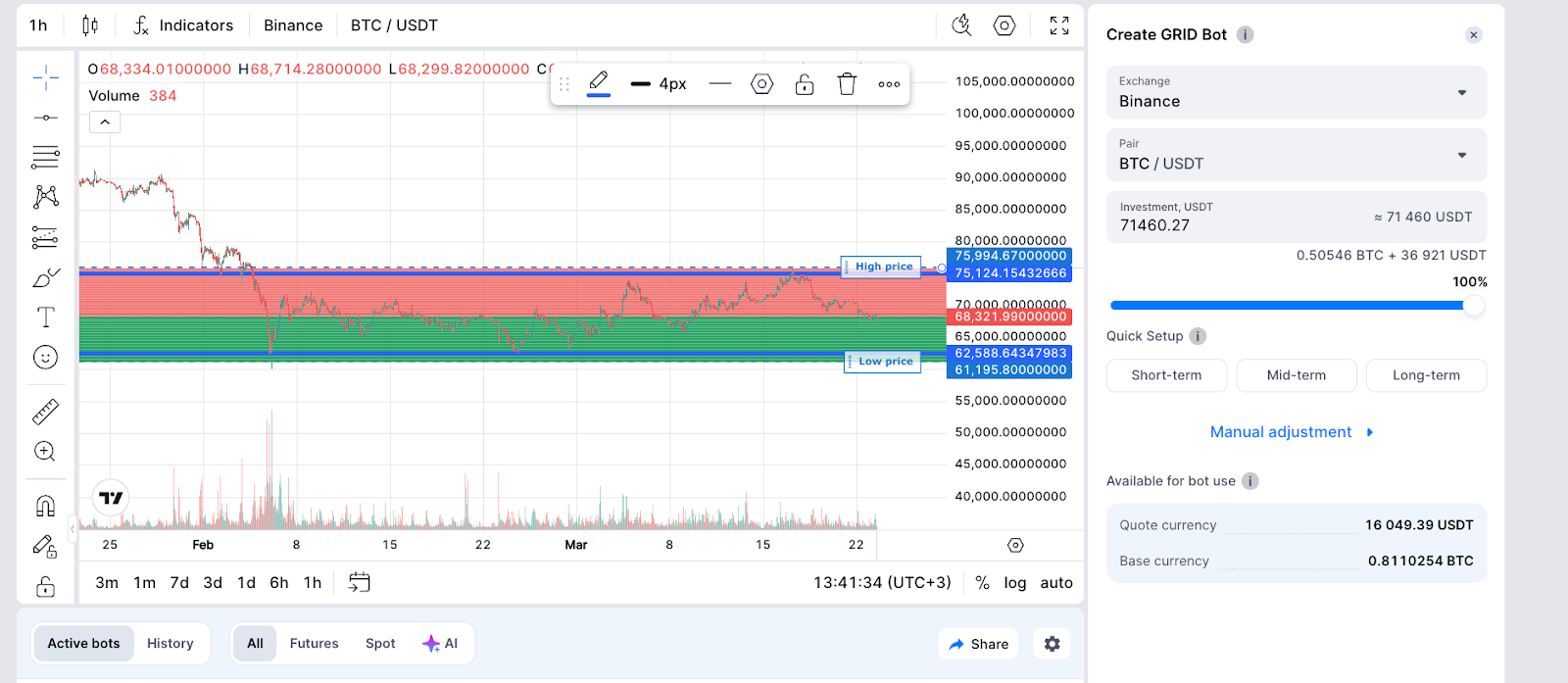Click info icon next to Quick Setup

(x=1198, y=336)
